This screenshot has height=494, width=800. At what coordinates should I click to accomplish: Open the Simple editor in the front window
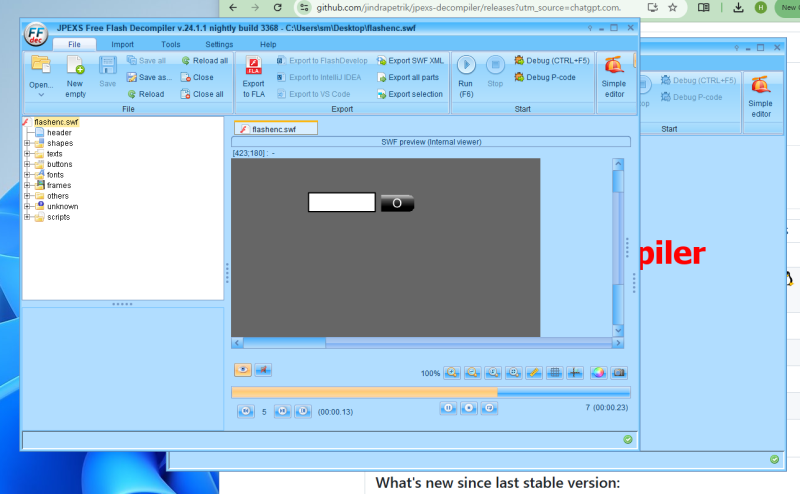pyautogui.click(x=614, y=77)
